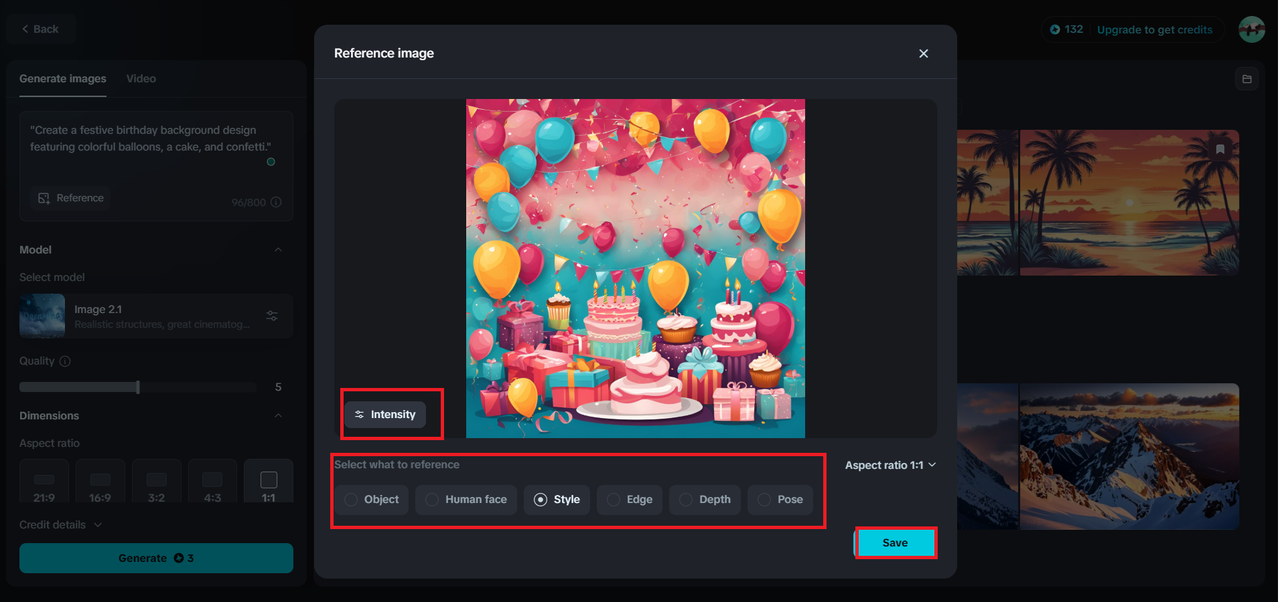Viewport: 1280px width, 602px height.
Task: Click the Reference button under the prompt
Action: click(x=70, y=198)
